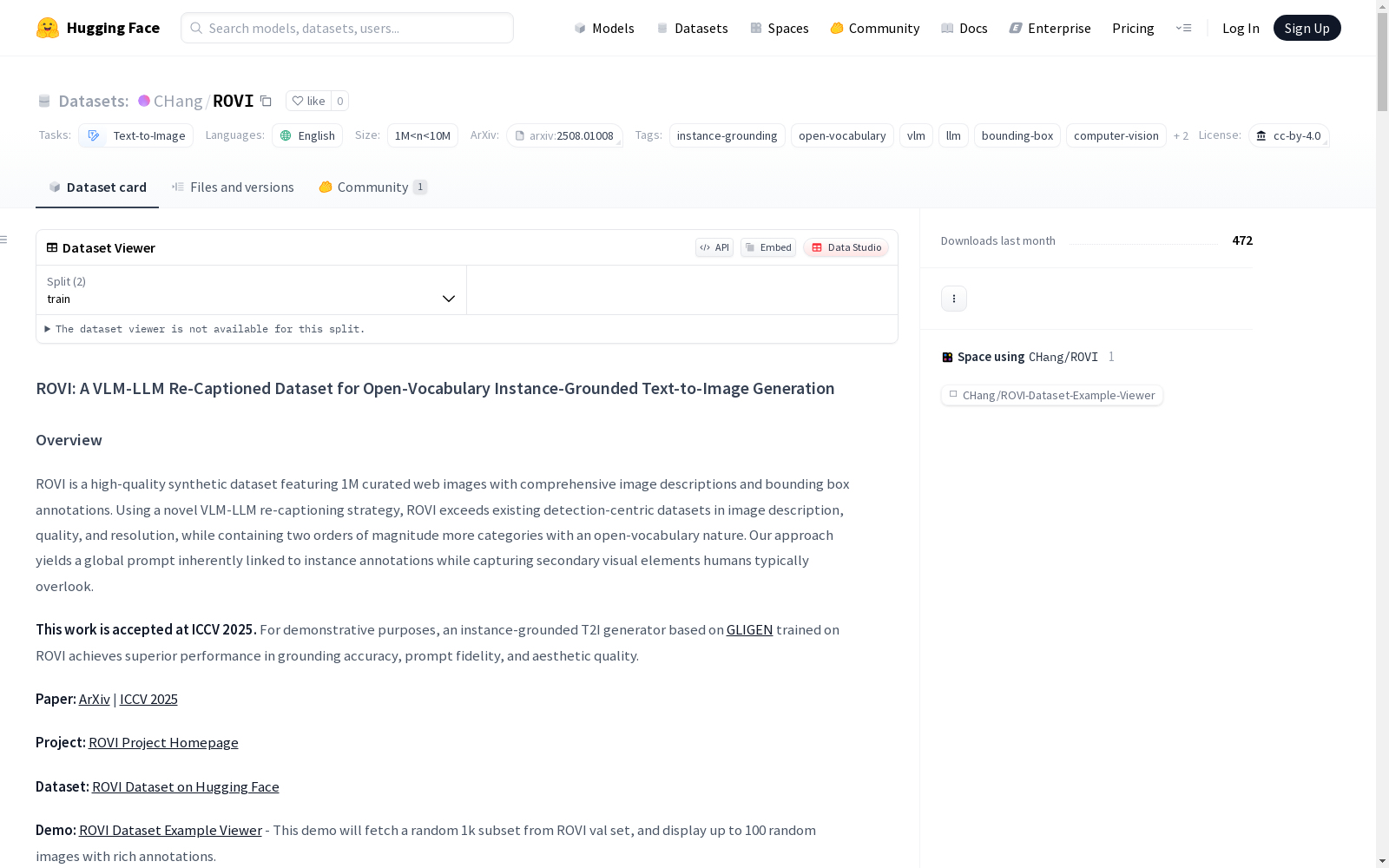Click the Hugging Face logo icon
The image size is (1389, 868).
point(48,28)
